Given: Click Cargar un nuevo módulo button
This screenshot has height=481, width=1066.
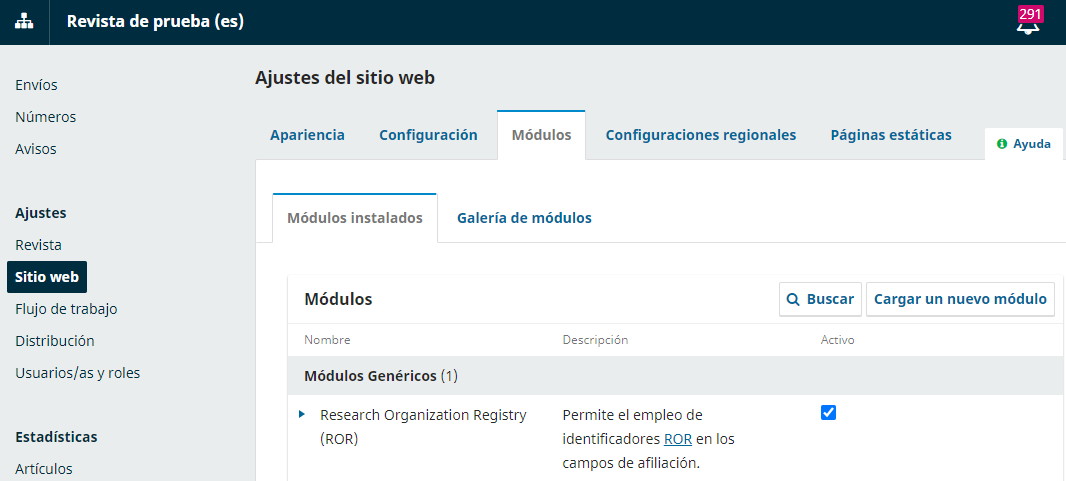Looking at the screenshot, I should click(x=959, y=299).
